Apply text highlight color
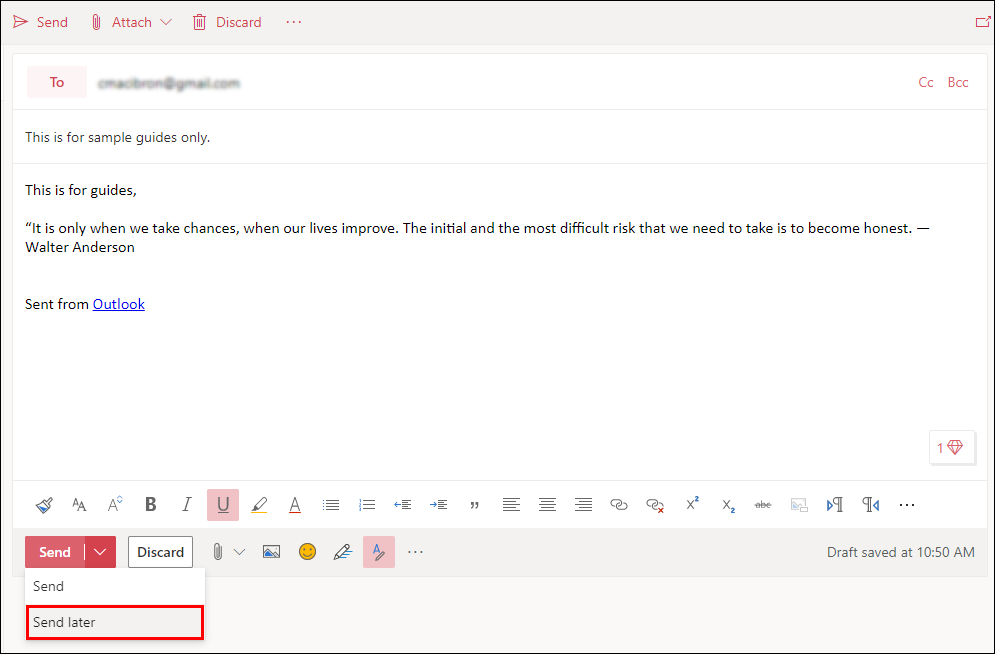Screen dimensions: 995x654 click(259, 505)
